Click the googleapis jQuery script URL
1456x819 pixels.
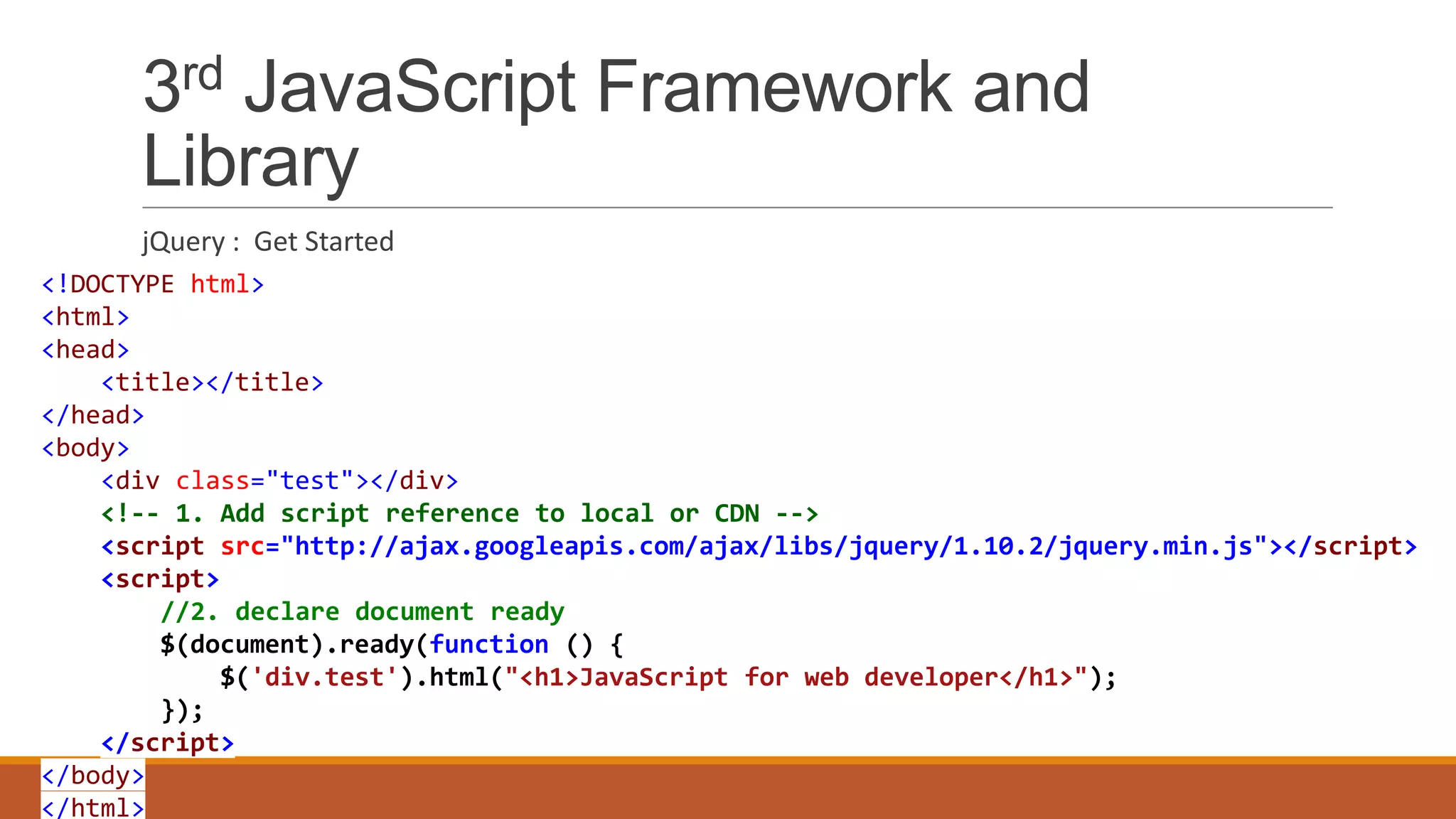[x=773, y=546]
